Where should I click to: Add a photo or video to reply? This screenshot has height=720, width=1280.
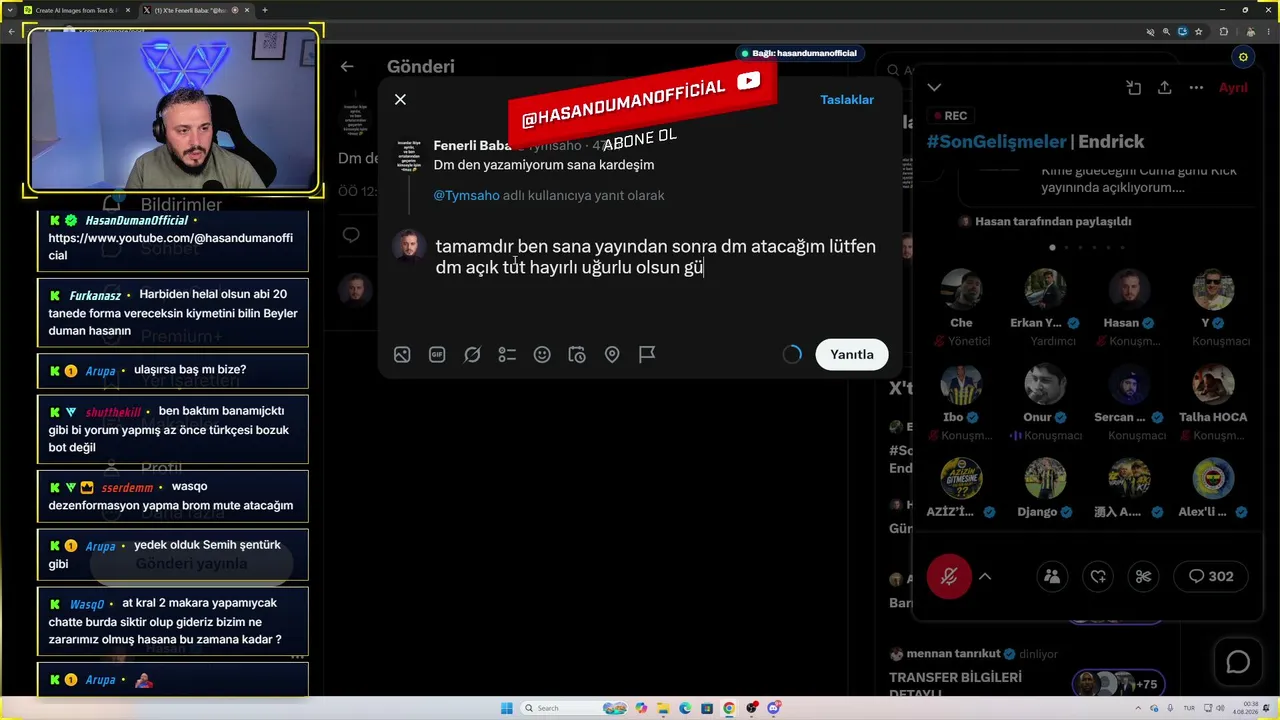point(402,354)
